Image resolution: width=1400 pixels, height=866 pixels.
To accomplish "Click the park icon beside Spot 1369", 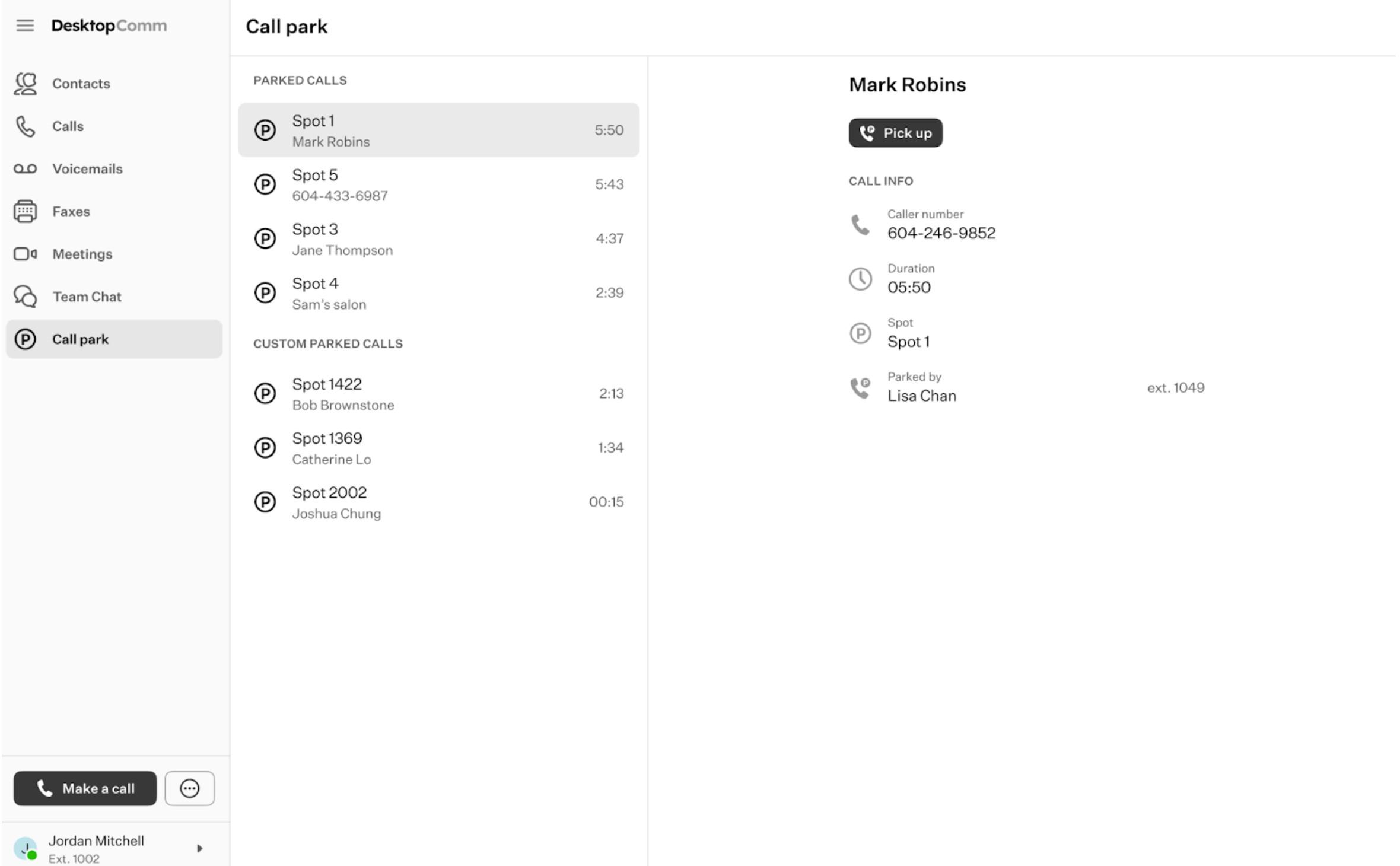I will pyautogui.click(x=265, y=448).
